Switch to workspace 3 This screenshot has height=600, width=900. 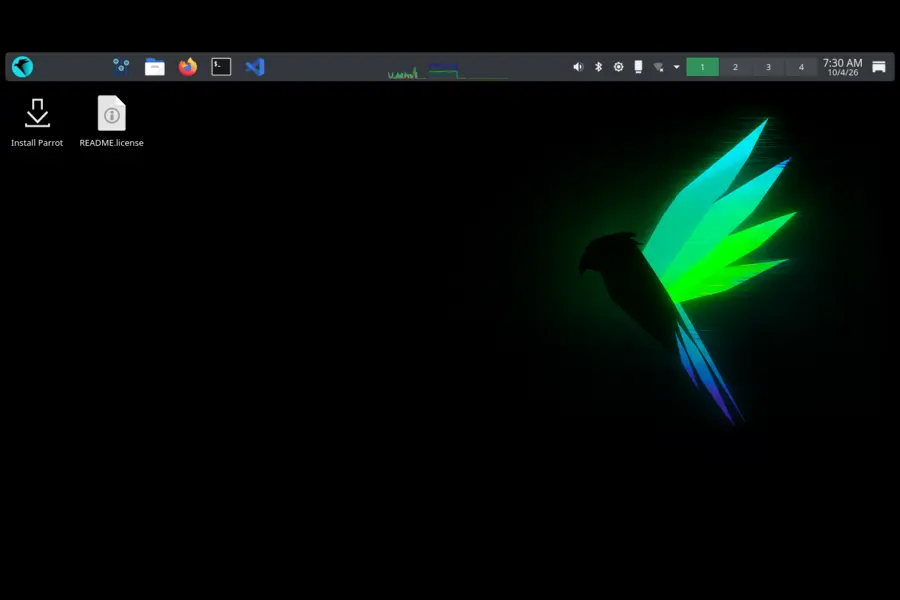[768, 67]
